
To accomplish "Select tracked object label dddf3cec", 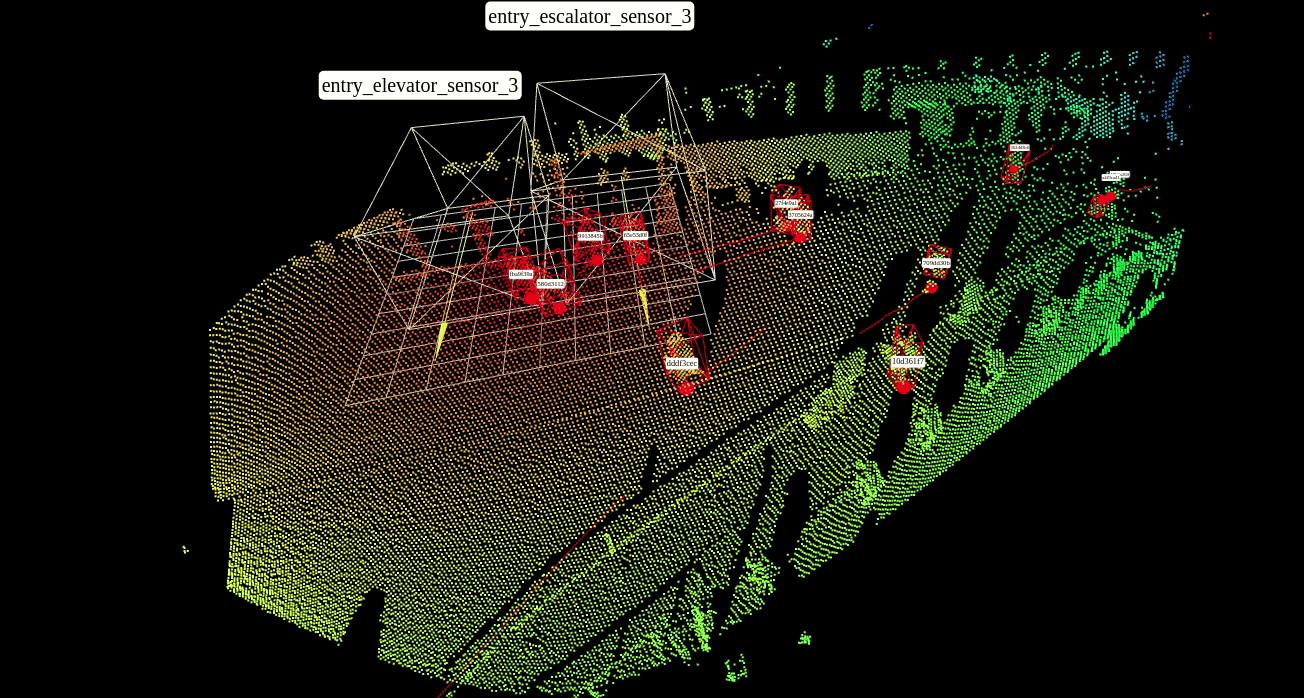I will coord(681,363).
